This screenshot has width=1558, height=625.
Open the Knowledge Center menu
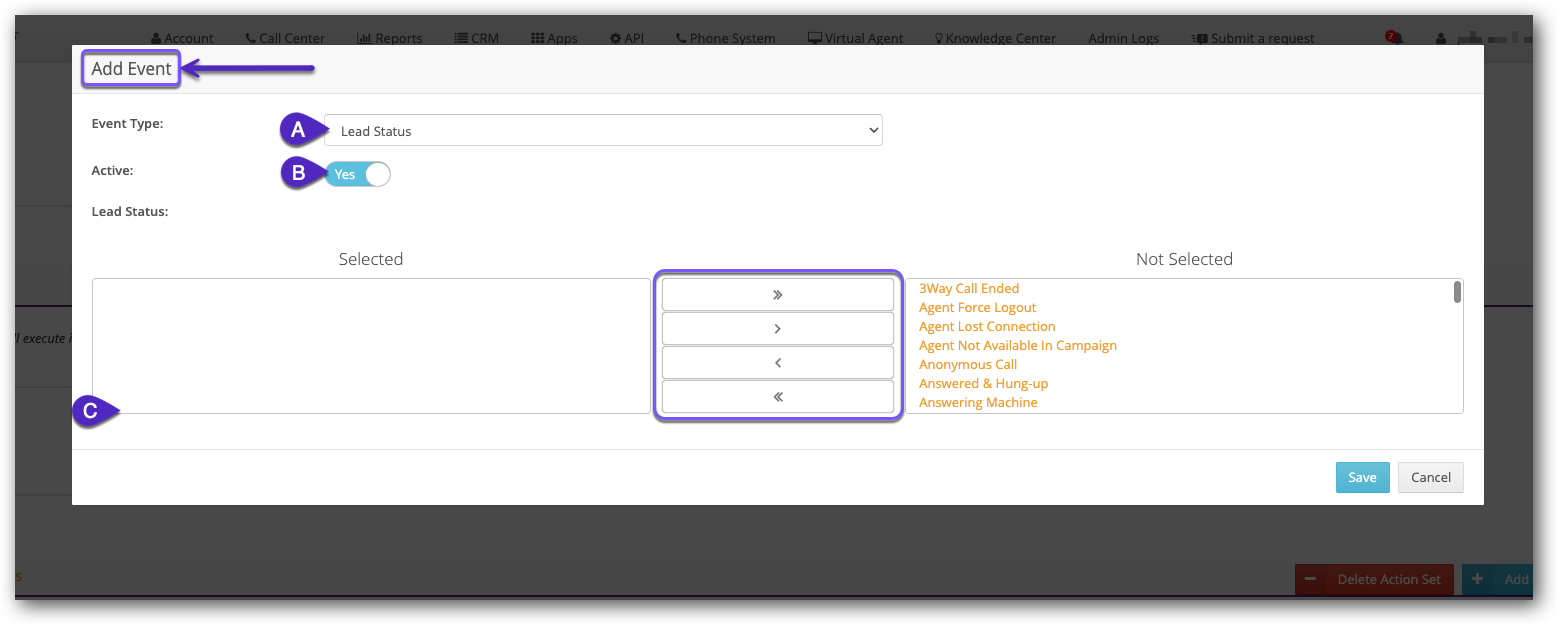995,38
